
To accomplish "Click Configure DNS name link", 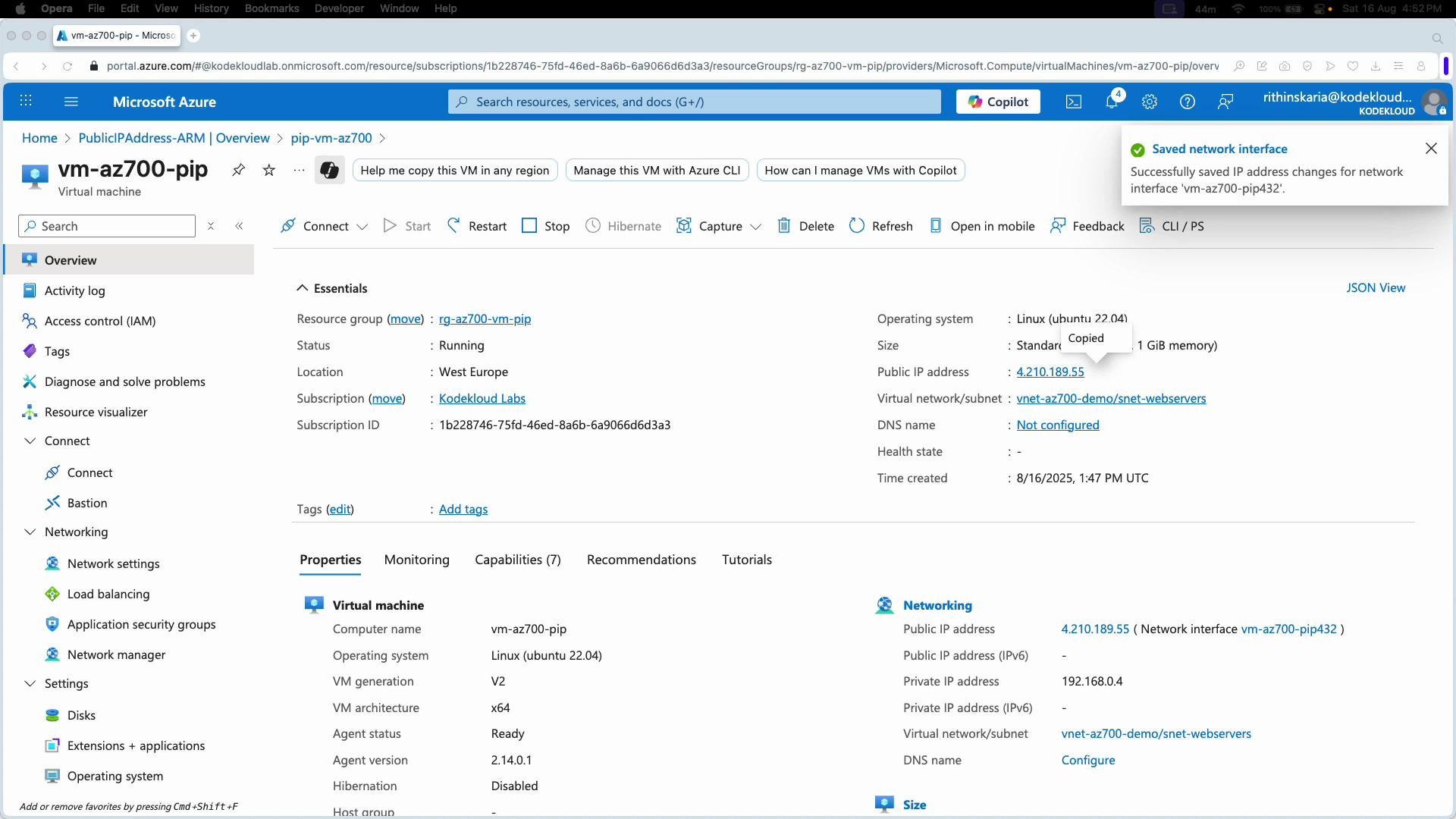I will click(x=1088, y=760).
